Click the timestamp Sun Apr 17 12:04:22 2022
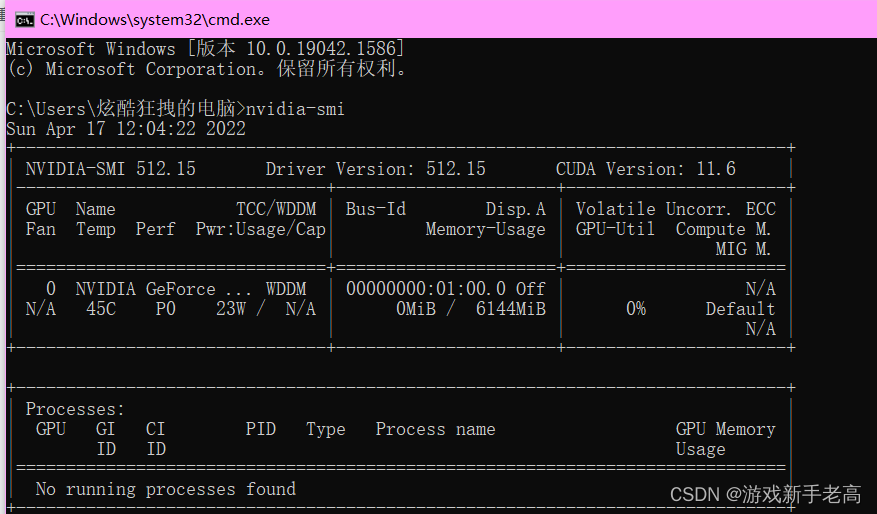The height and width of the screenshot is (514, 877). tap(126, 129)
